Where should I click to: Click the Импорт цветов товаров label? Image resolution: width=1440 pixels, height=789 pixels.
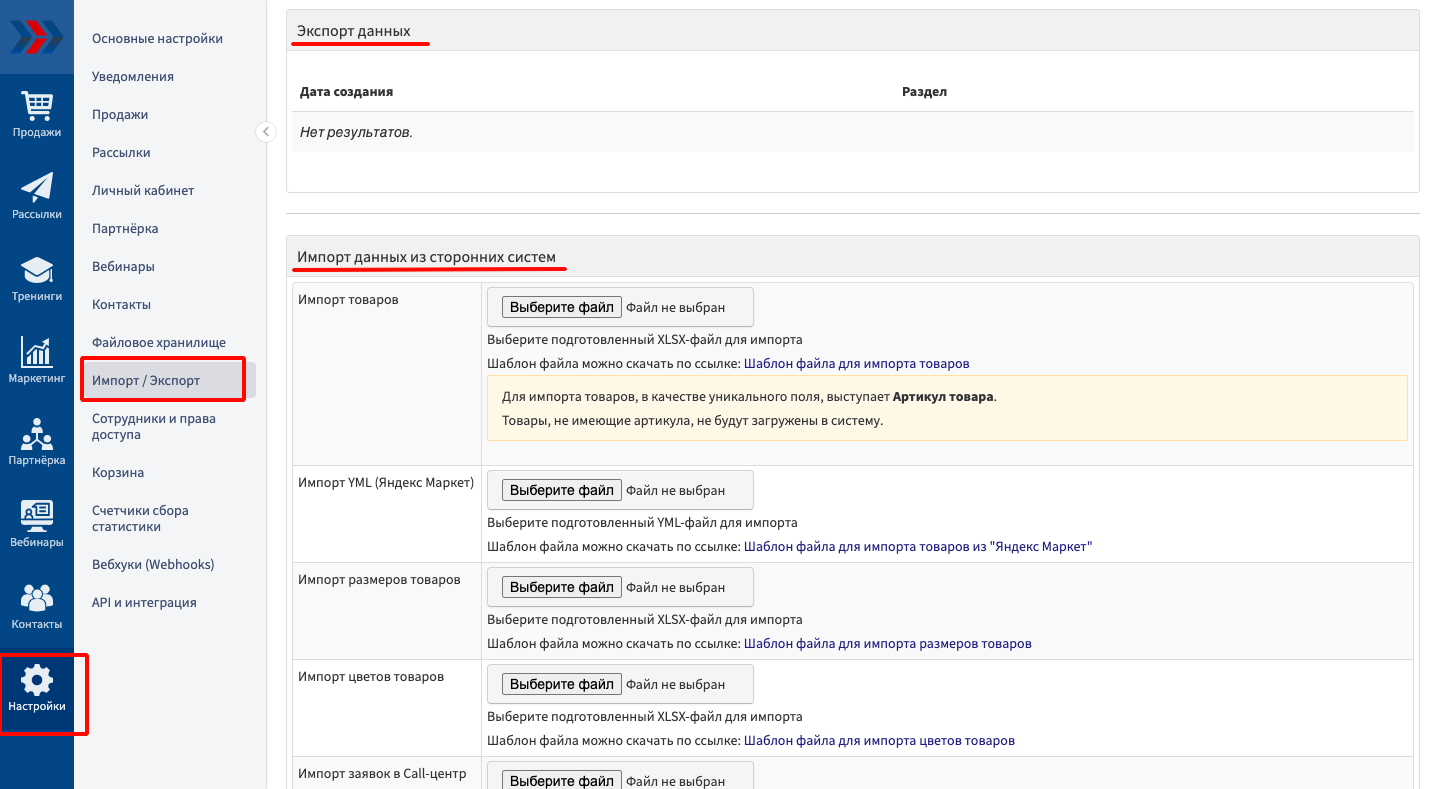click(371, 677)
